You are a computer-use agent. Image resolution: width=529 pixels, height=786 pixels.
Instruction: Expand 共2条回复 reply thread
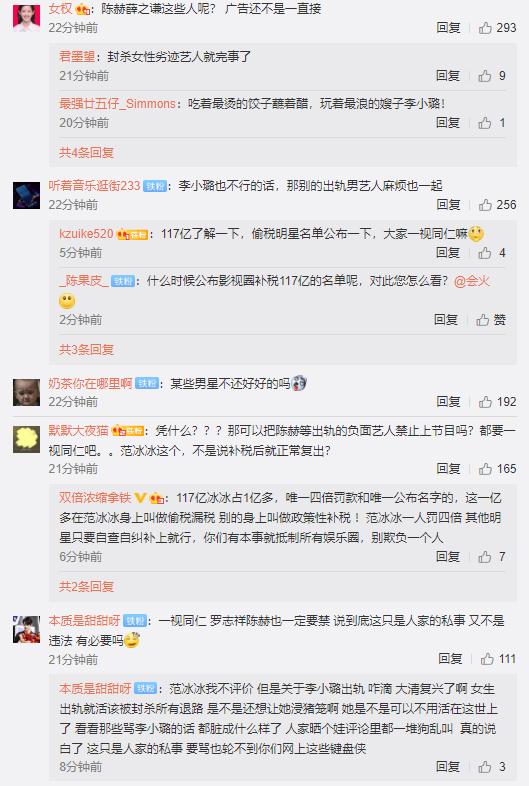(87, 586)
